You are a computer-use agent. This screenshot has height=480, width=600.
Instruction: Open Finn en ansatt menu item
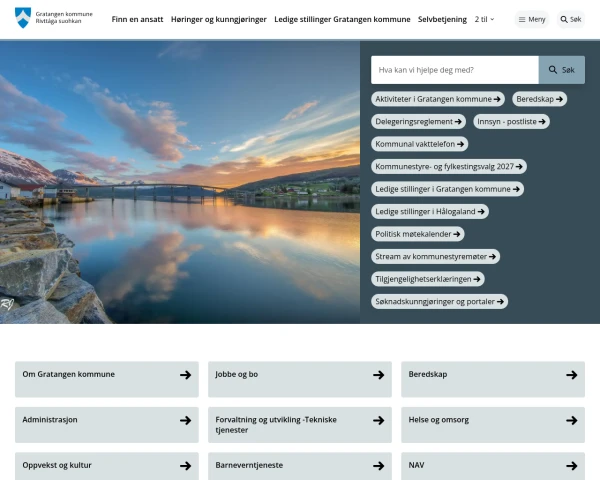coord(137,19)
